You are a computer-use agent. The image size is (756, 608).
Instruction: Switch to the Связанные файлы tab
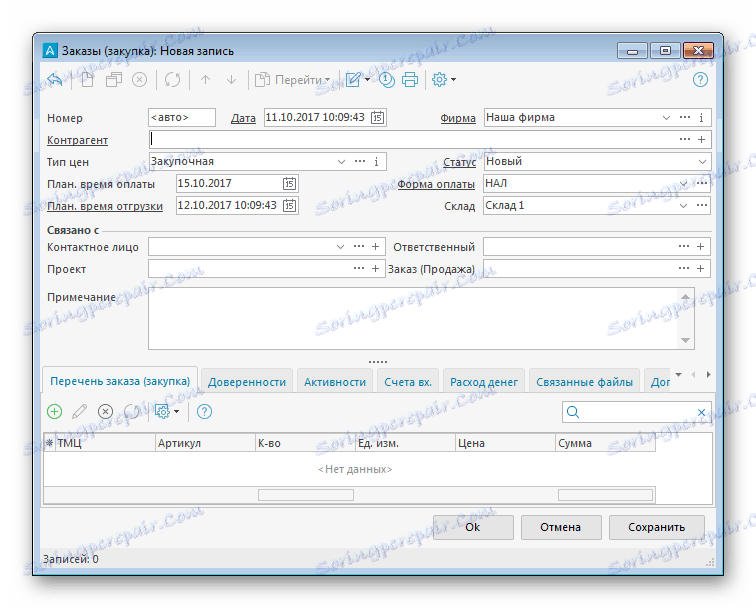coord(584,382)
